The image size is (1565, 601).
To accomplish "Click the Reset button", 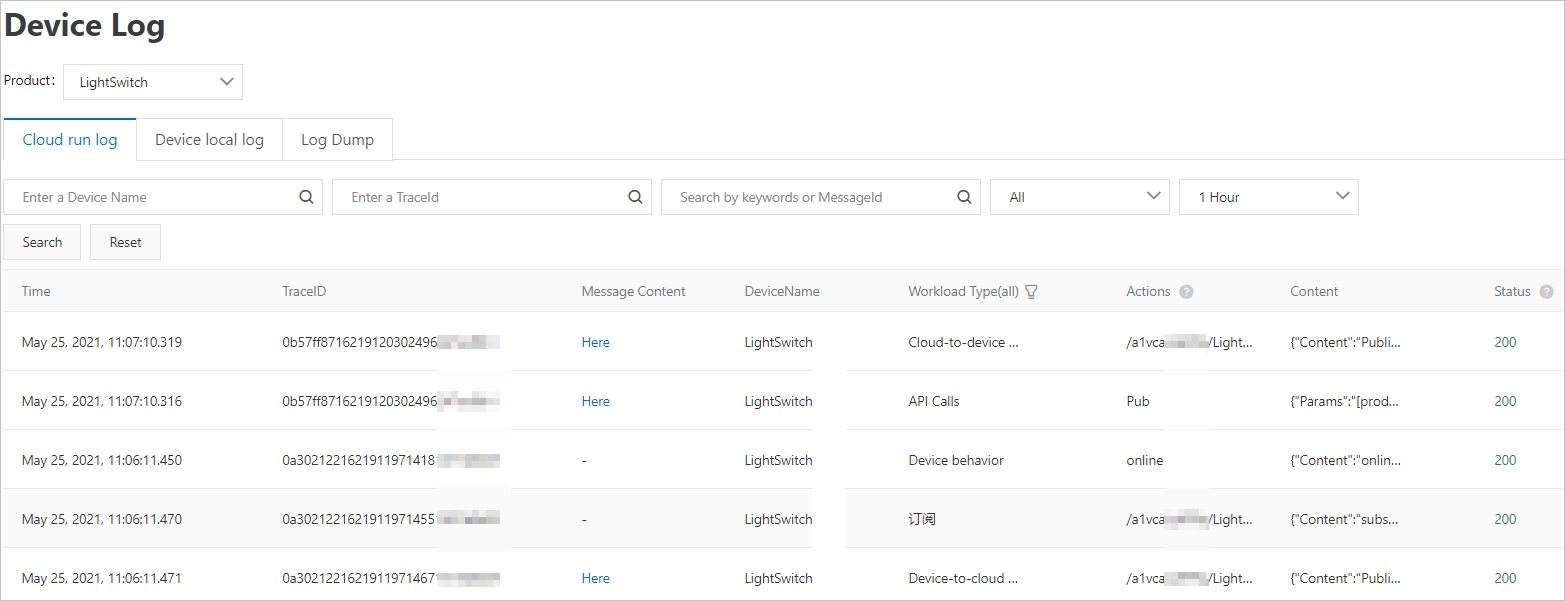I will (x=125, y=241).
